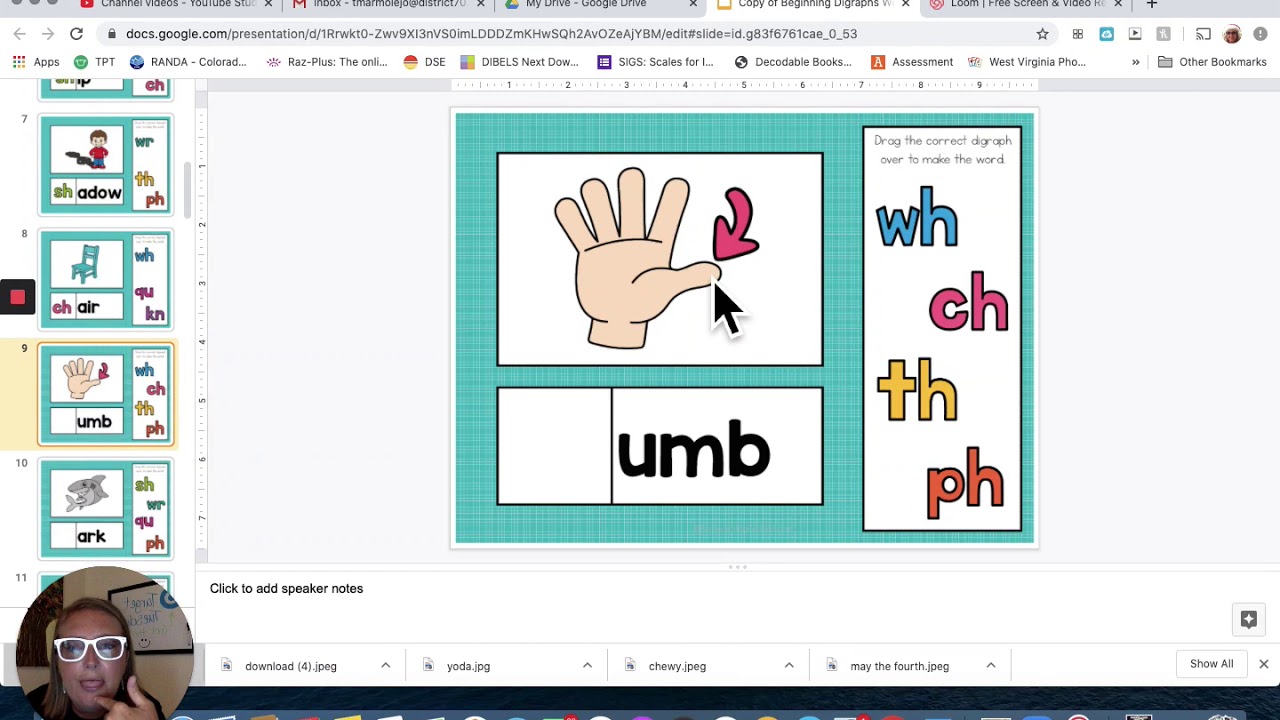The image size is (1280, 720).
Task: Open the play-button extension icon
Action: 1135,34
